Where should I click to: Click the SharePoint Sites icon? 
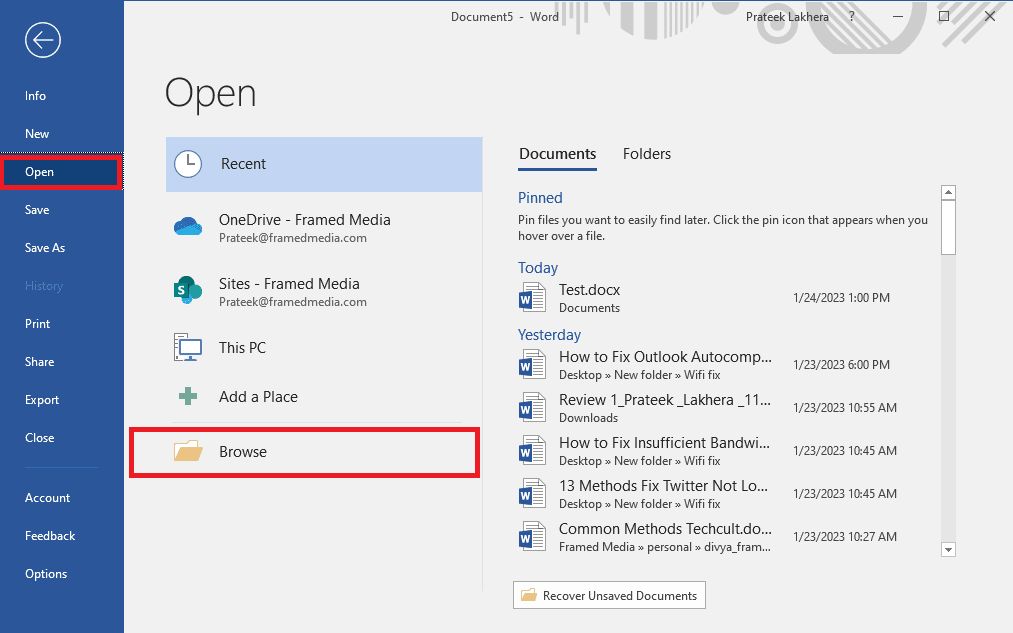pyautogui.click(x=188, y=291)
